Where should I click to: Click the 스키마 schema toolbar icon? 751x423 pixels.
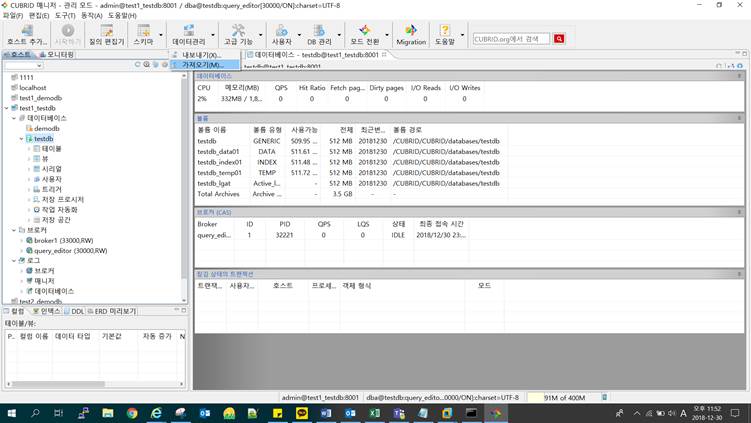coord(143,34)
